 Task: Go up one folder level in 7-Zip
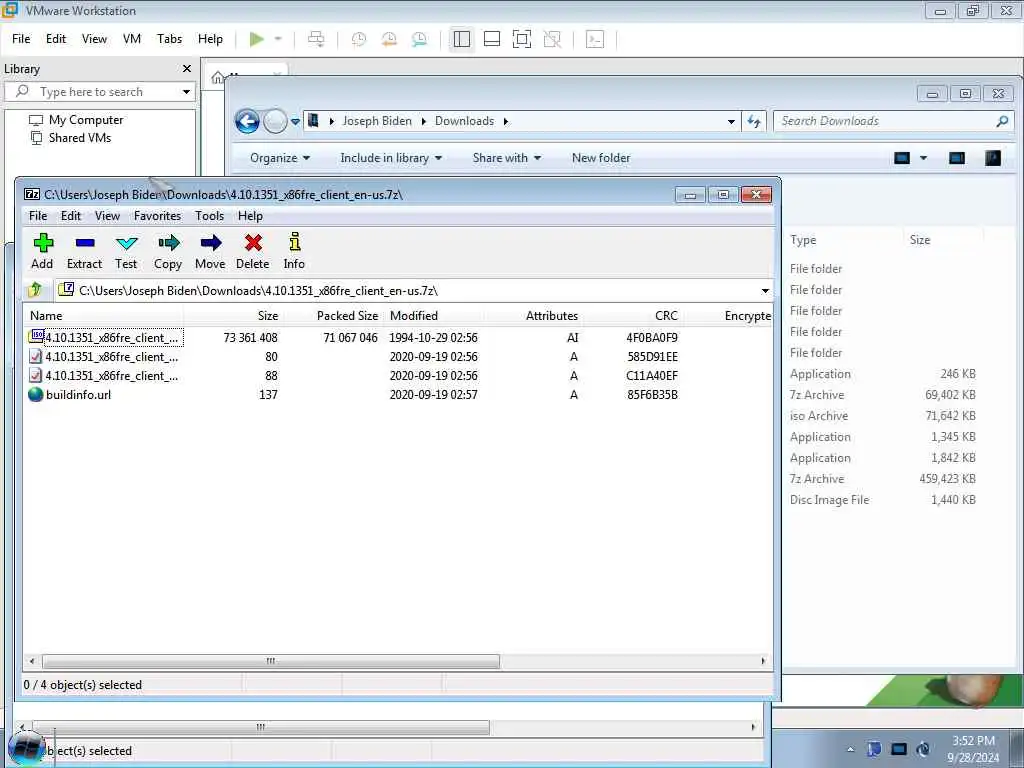pyautogui.click(x=35, y=289)
